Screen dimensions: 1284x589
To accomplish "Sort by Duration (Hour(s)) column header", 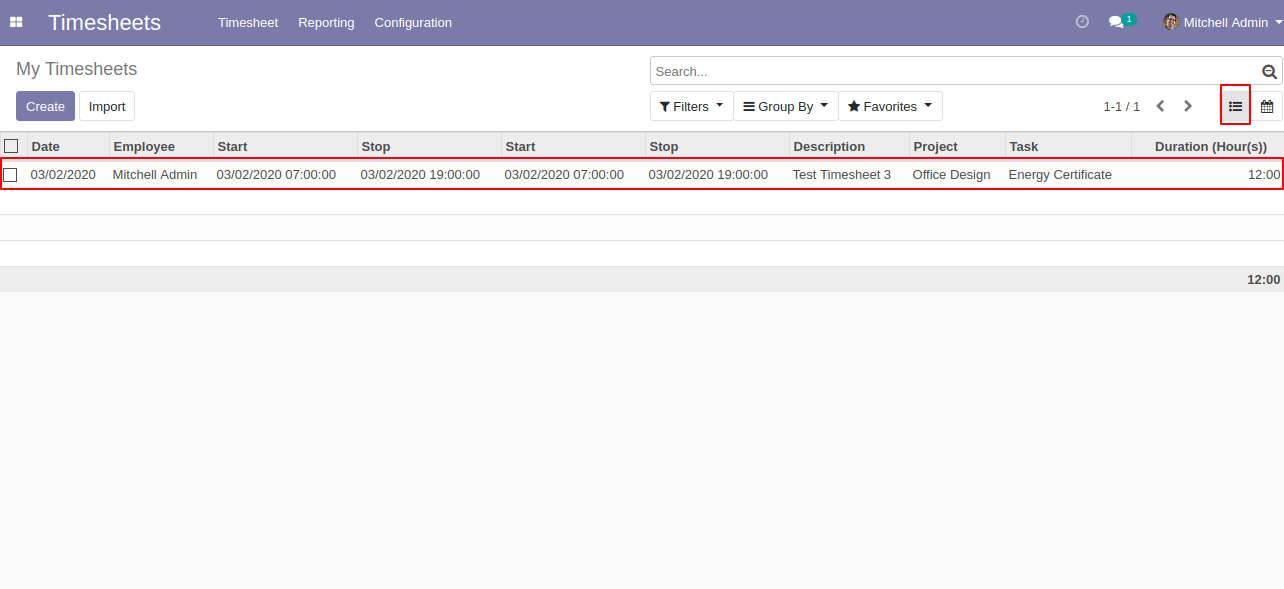I will (x=1207, y=146).
